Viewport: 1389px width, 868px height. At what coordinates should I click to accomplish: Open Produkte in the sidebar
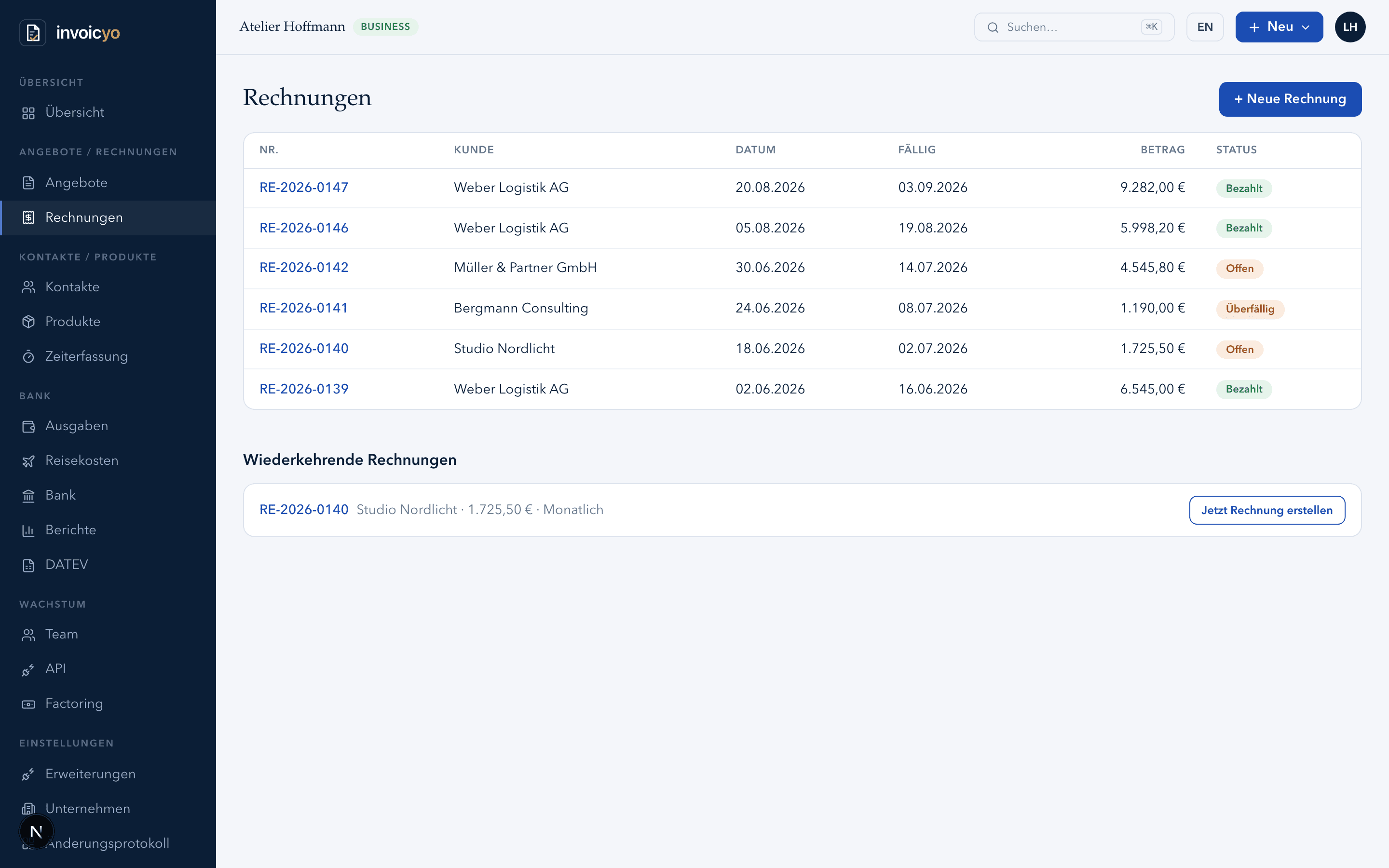click(108, 322)
